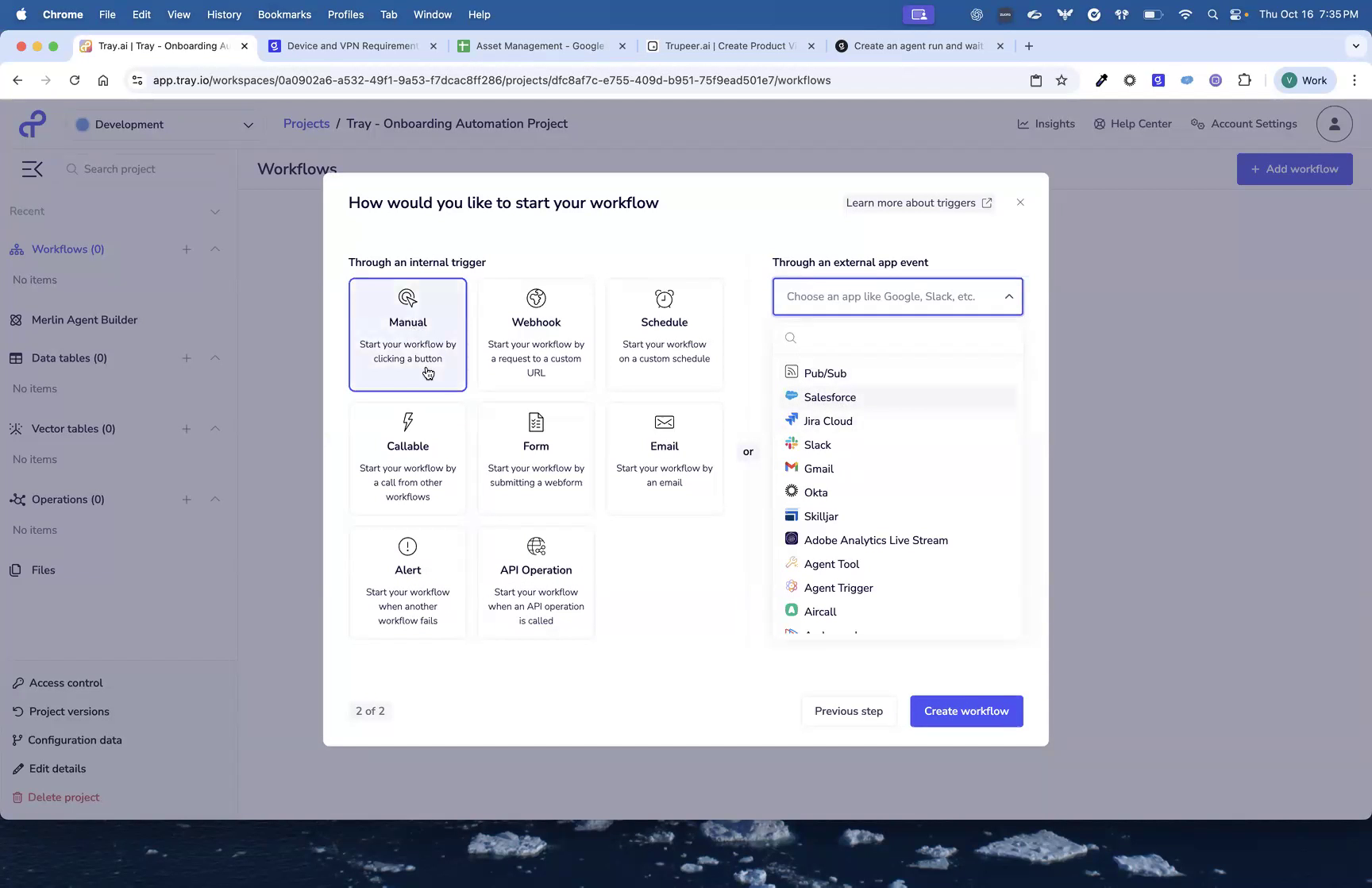Collapse the Workflows section

coord(215,249)
